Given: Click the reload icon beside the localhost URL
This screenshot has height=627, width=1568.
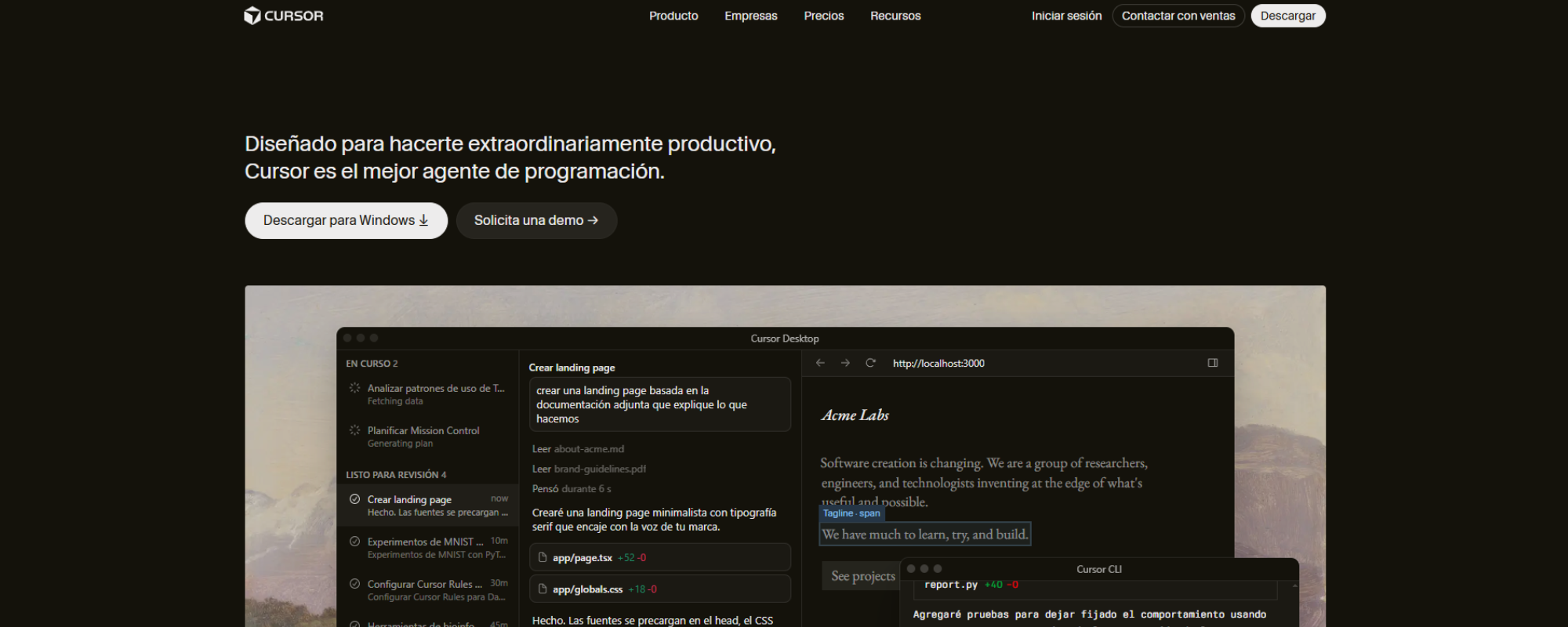Looking at the screenshot, I should click(x=870, y=363).
